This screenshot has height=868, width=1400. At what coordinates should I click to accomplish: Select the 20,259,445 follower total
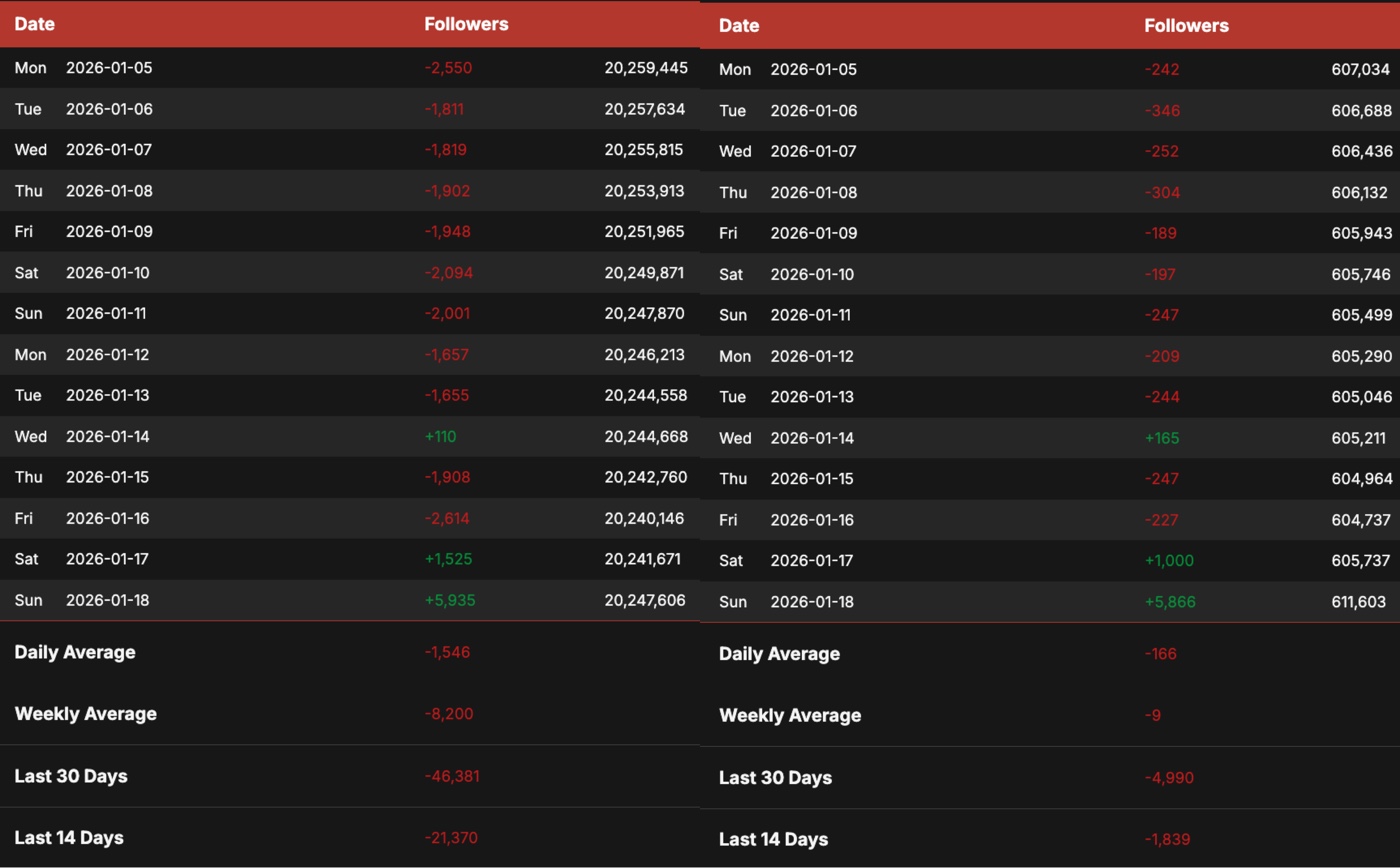click(x=645, y=68)
